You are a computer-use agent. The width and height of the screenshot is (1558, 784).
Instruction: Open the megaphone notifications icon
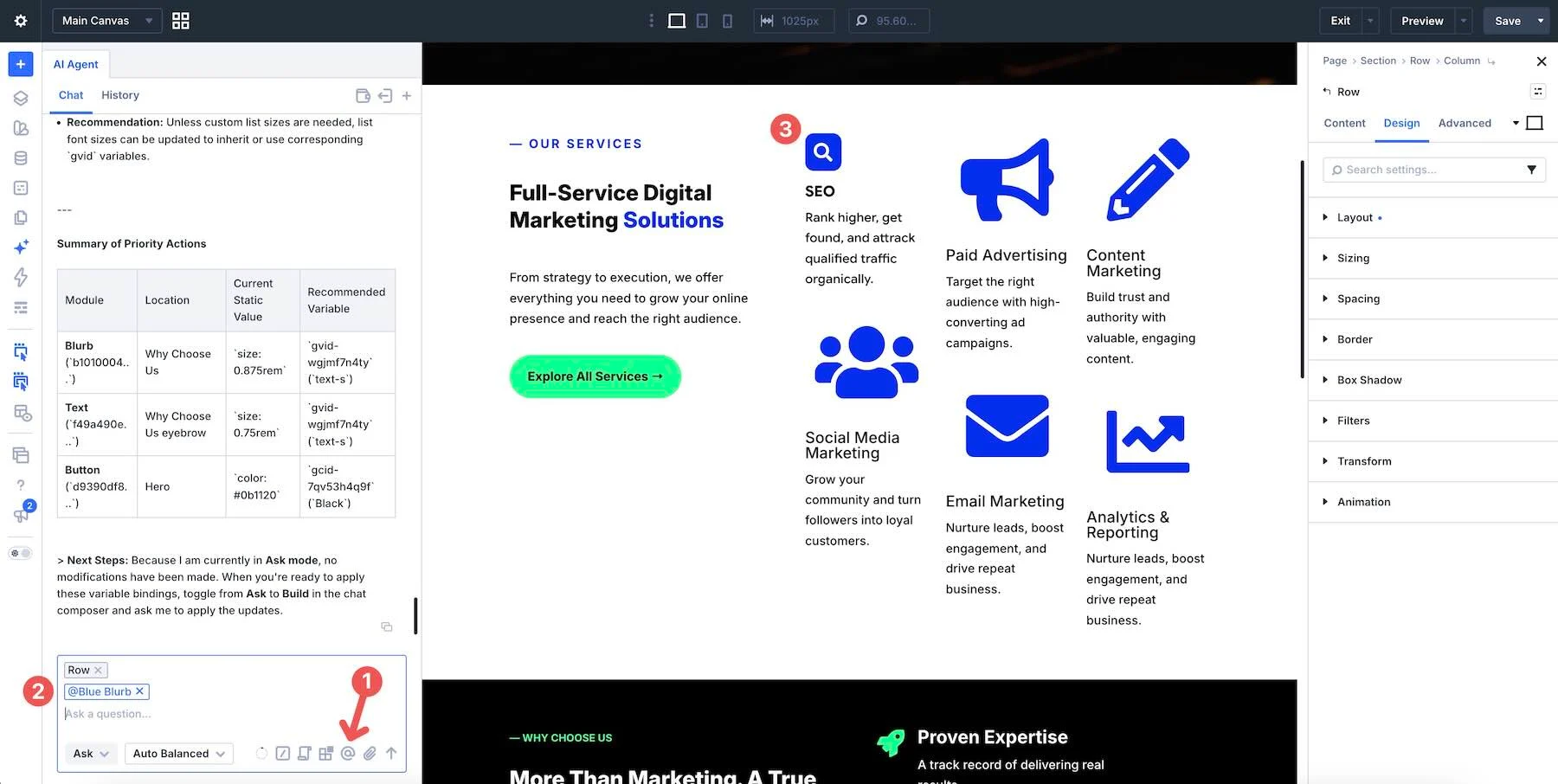(x=21, y=515)
